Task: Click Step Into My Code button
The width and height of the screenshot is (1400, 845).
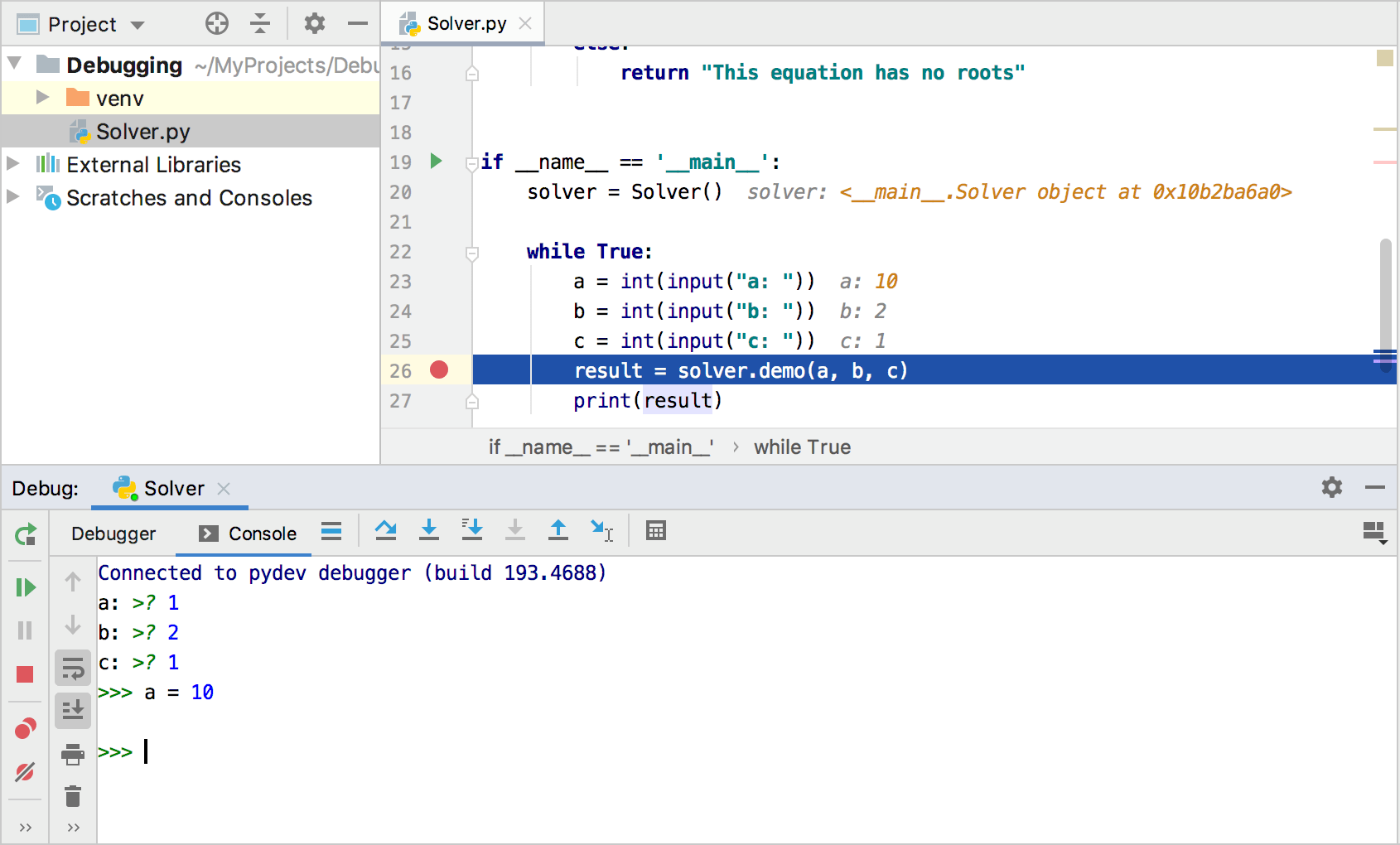Action: (472, 530)
